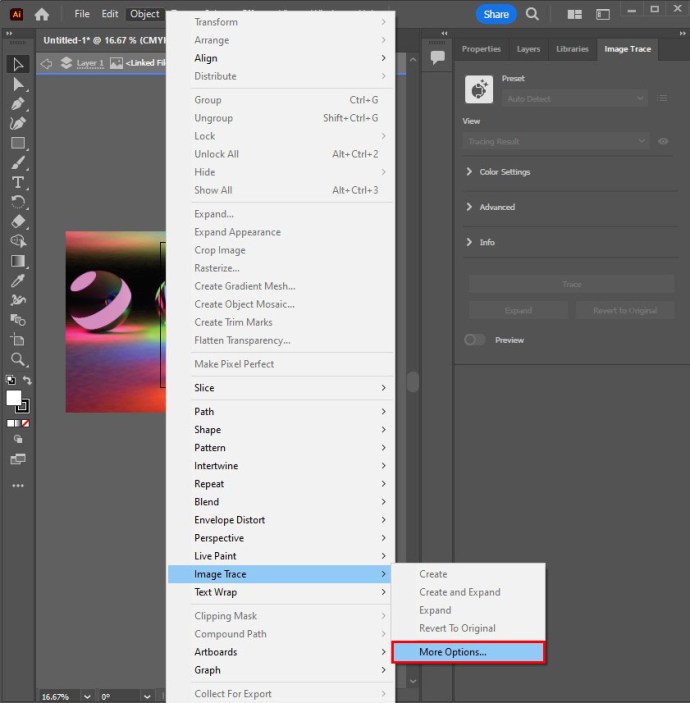Click More Options in Image Trace submenu
This screenshot has width=690, height=703.
pyautogui.click(x=468, y=652)
